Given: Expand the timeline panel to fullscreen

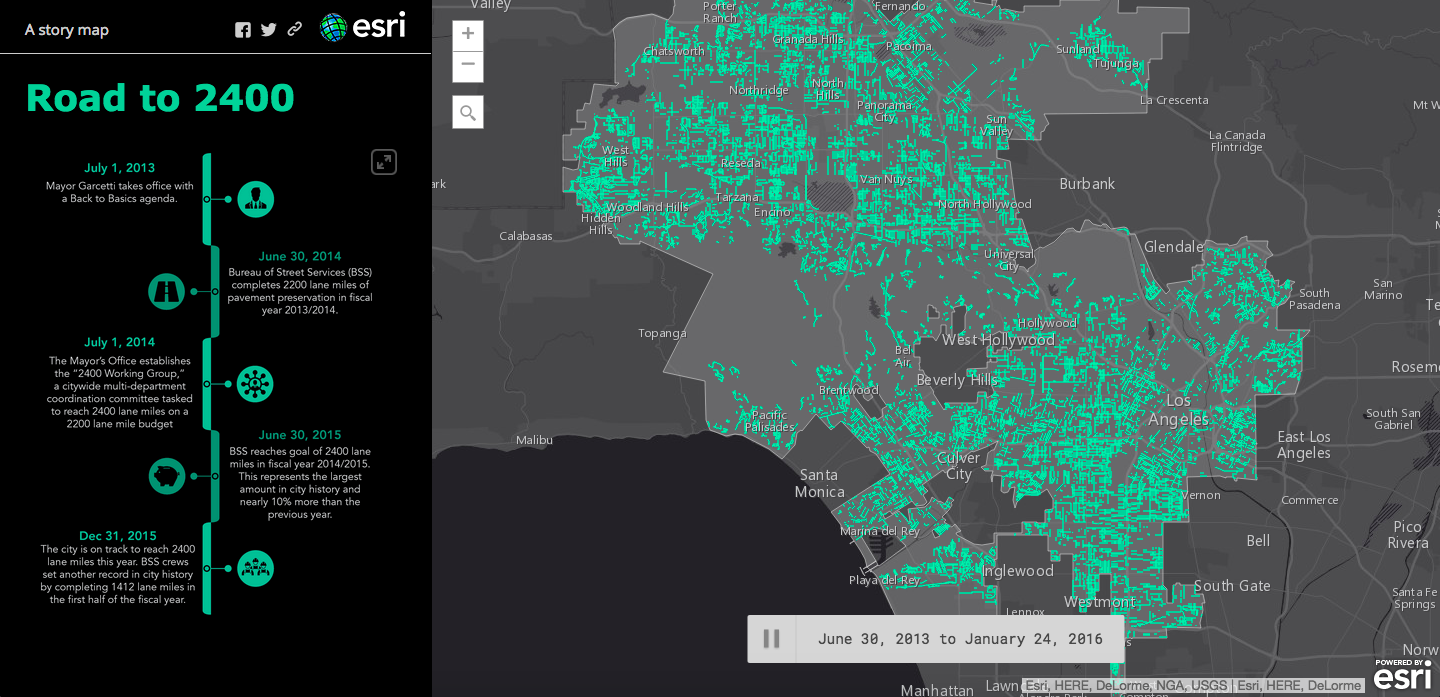Looking at the screenshot, I should click(x=384, y=162).
